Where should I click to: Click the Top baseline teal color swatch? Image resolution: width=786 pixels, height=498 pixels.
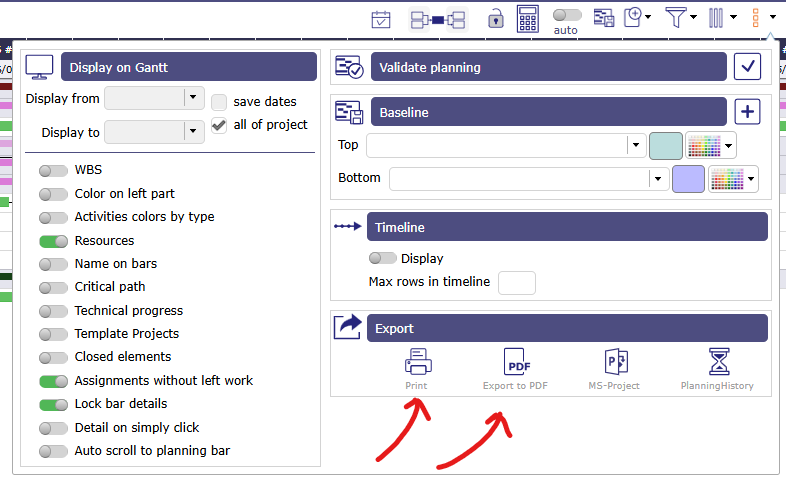[x=665, y=146]
